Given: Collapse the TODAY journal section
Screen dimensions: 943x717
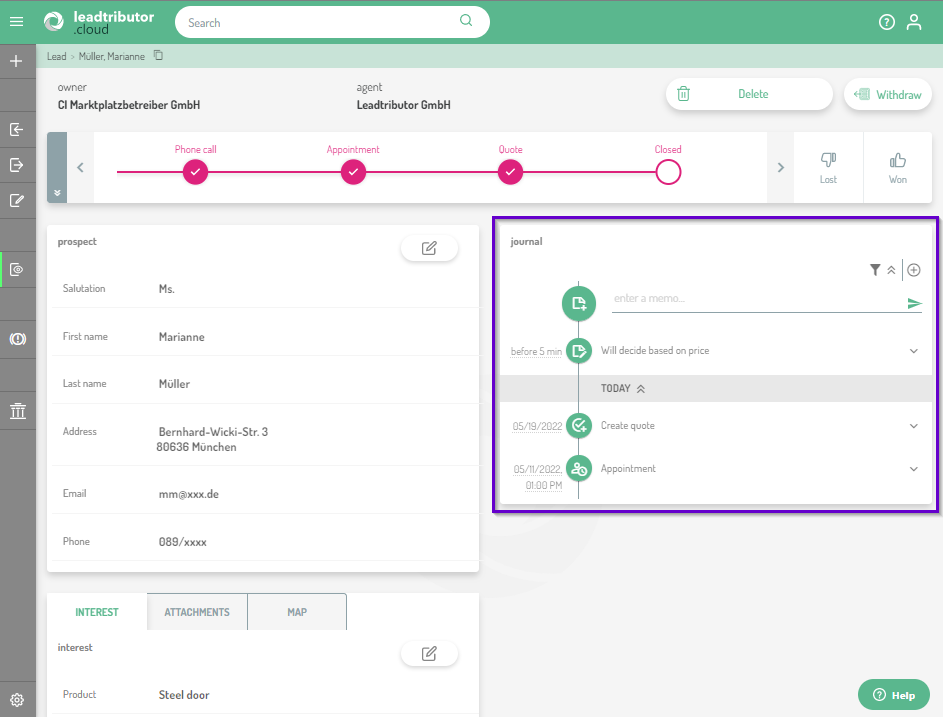Looking at the screenshot, I should pyautogui.click(x=640, y=389).
